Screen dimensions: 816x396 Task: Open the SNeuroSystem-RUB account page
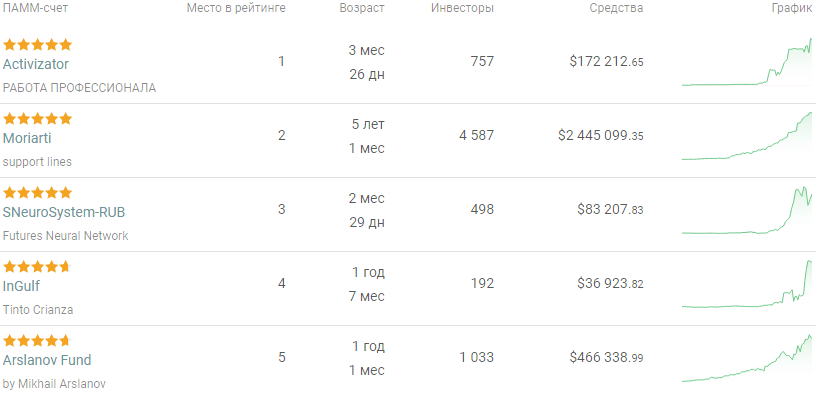point(64,212)
